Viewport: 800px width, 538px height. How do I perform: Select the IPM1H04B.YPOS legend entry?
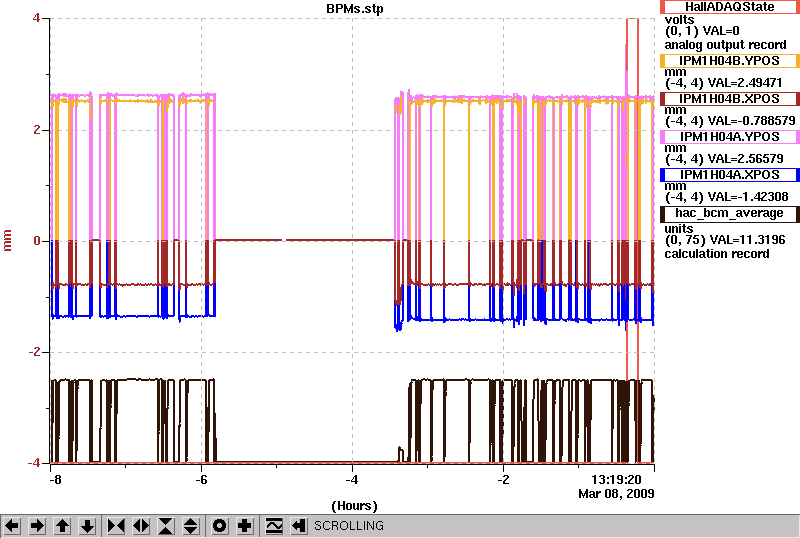pos(730,61)
